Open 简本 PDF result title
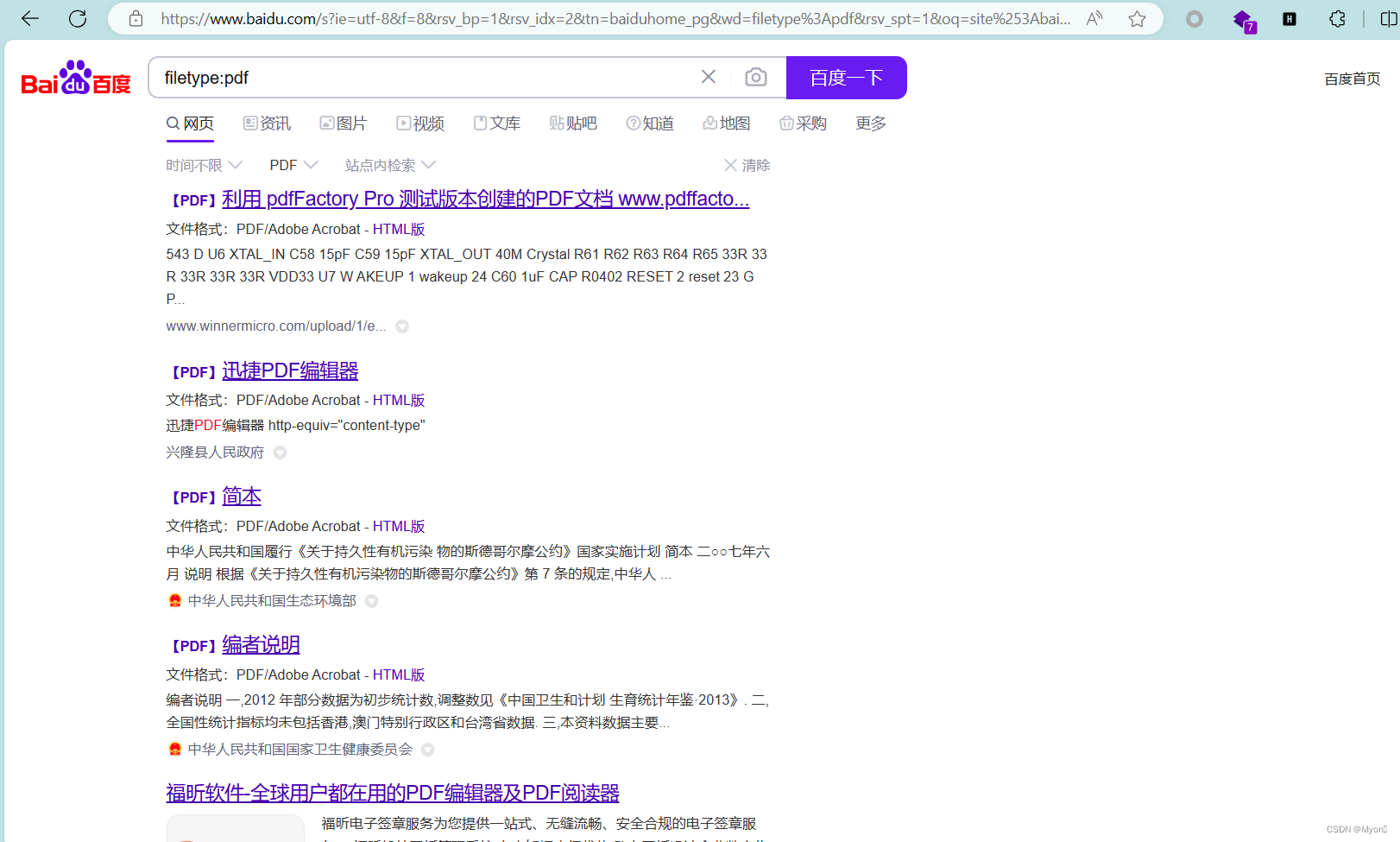Viewport: 1400px width, 842px height. tap(242, 496)
